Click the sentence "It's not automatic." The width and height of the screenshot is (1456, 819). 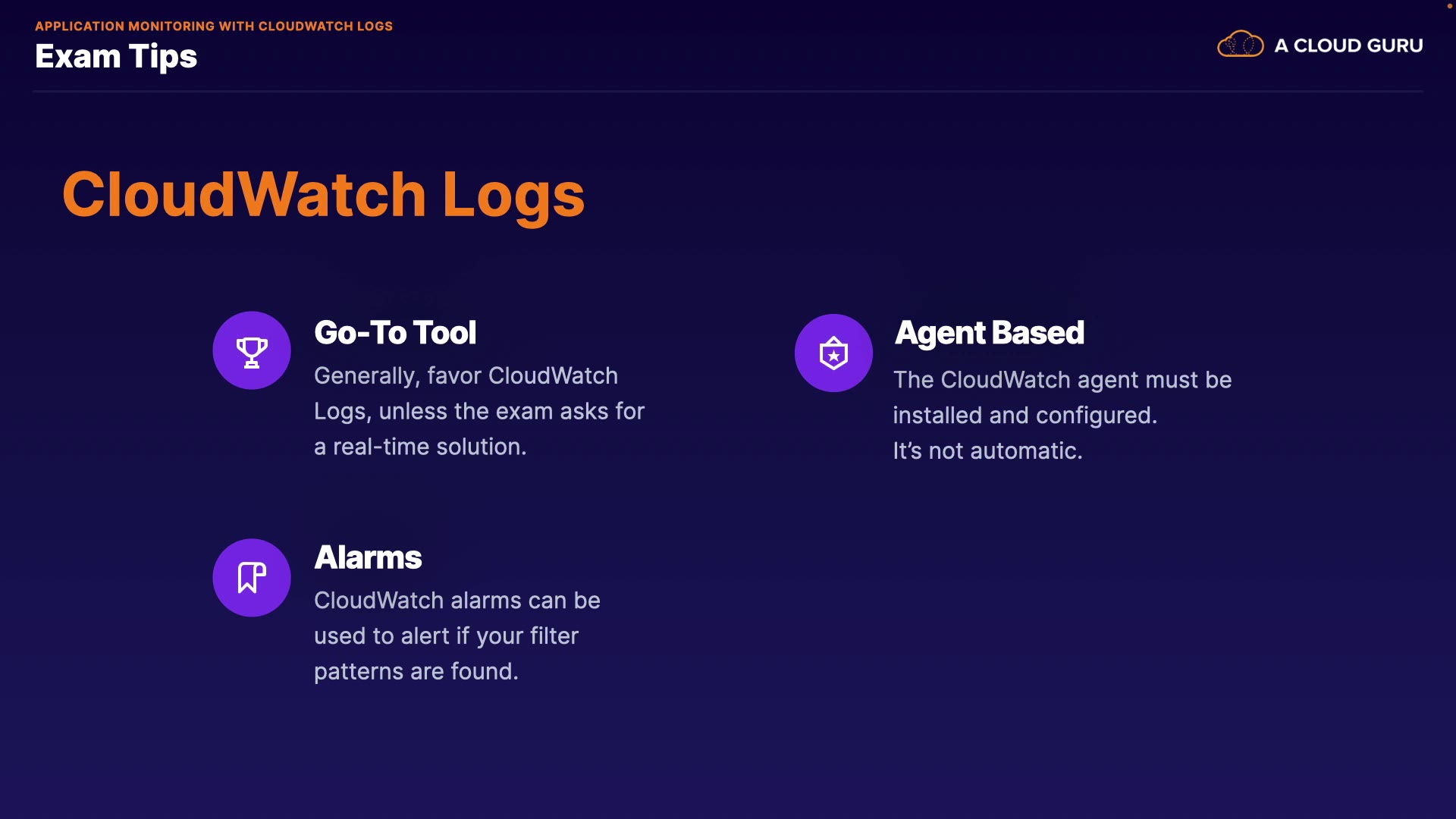coord(987,451)
